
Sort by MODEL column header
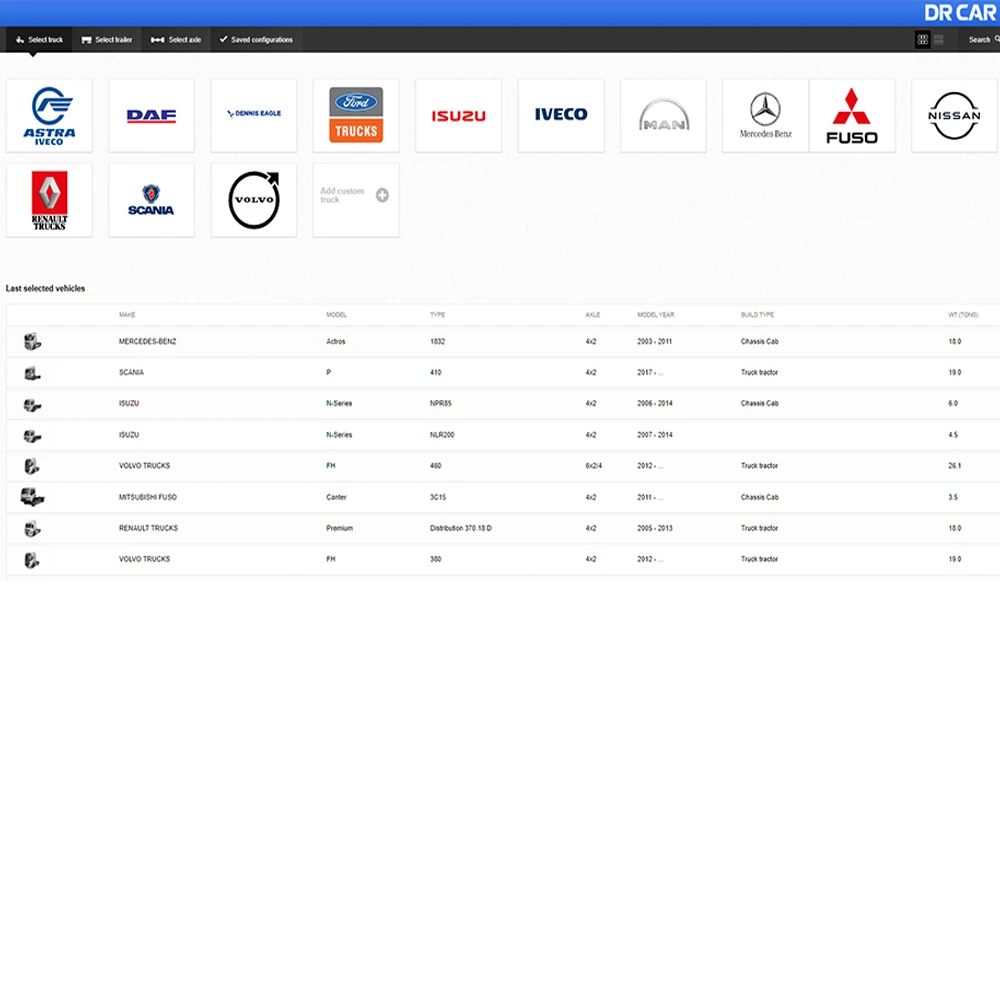(x=336, y=315)
